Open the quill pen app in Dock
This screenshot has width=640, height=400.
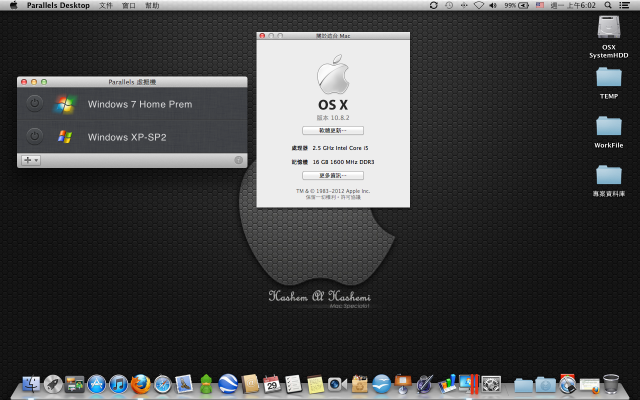(425, 384)
